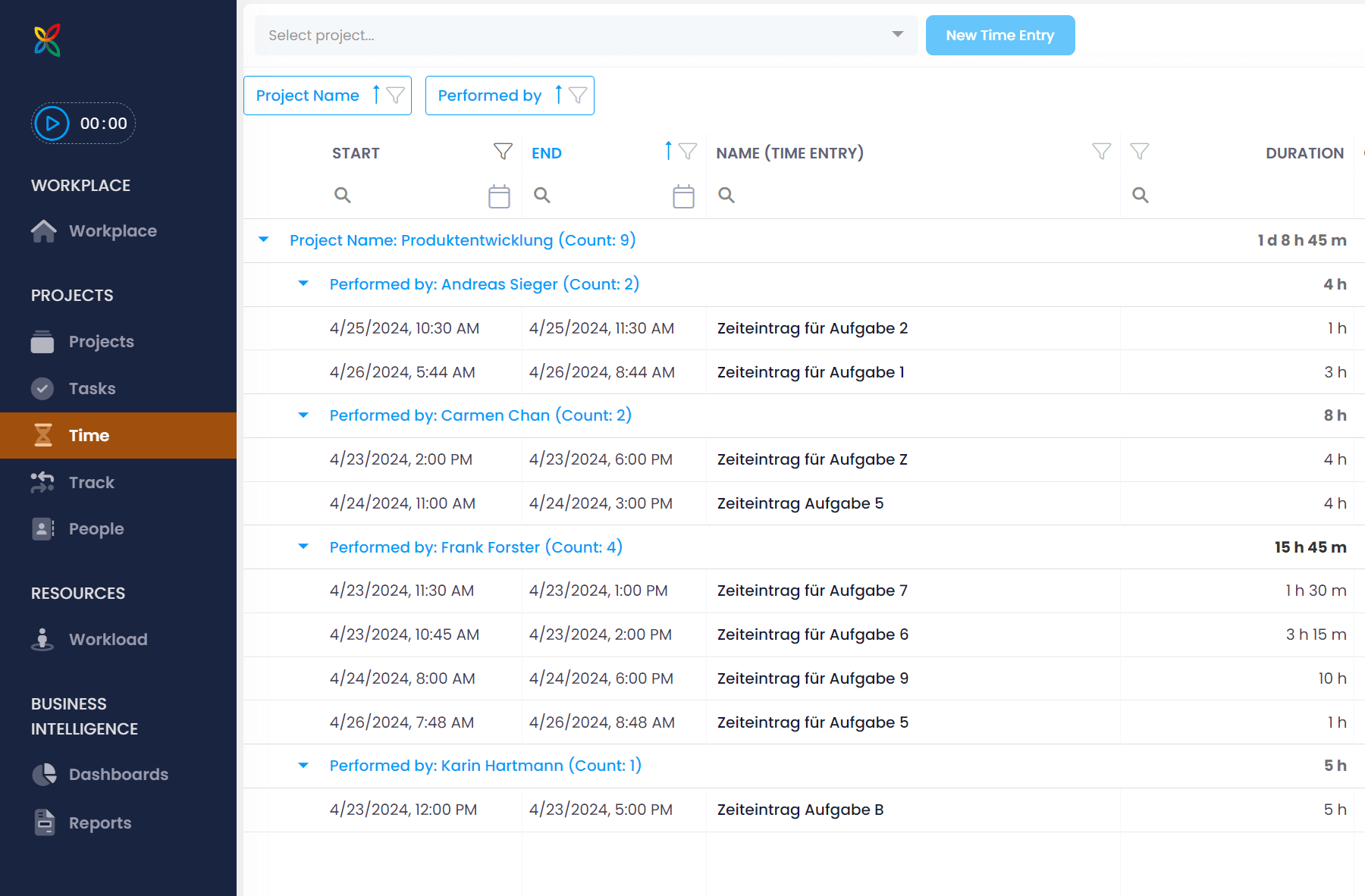
Task: Click the Workload resources icon
Action: (x=43, y=639)
